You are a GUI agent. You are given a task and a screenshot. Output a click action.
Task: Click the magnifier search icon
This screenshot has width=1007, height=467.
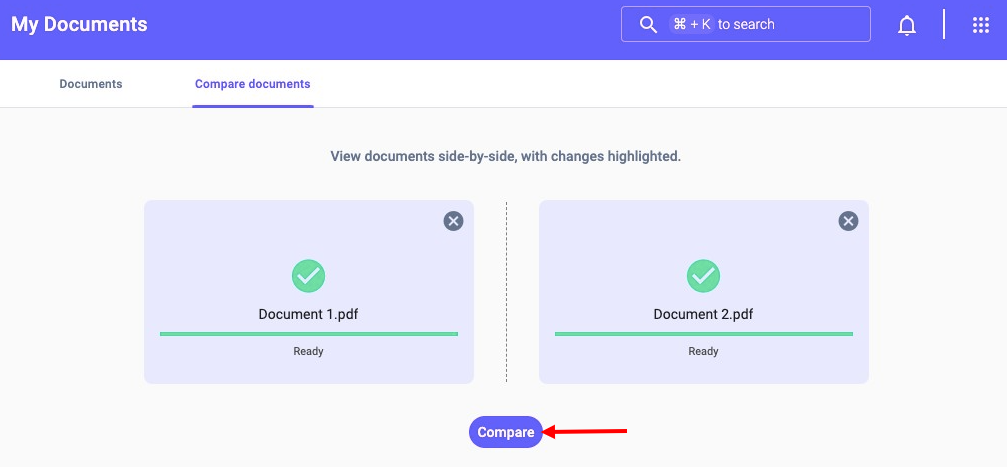(648, 24)
